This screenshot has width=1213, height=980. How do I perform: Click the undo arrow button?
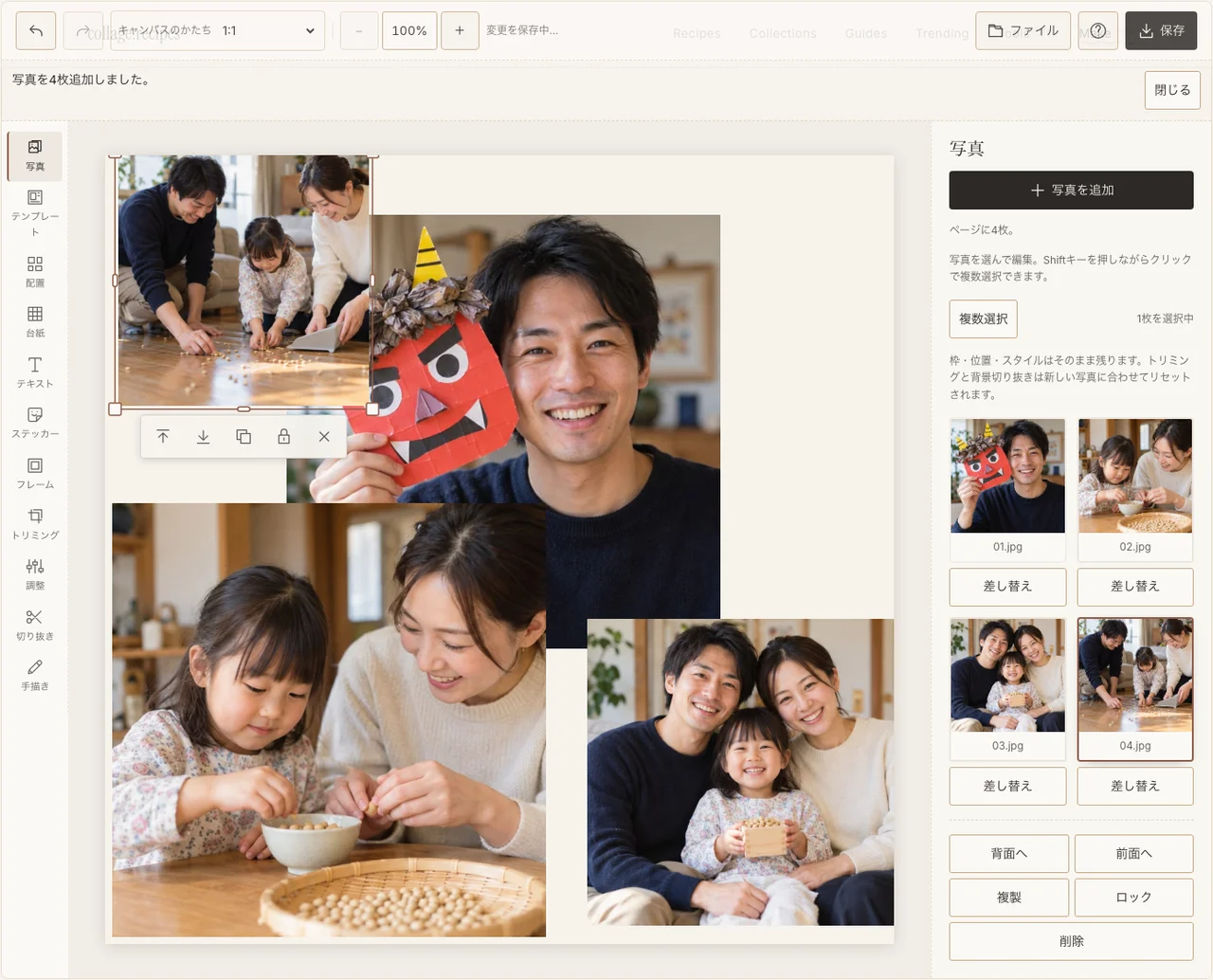36,30
